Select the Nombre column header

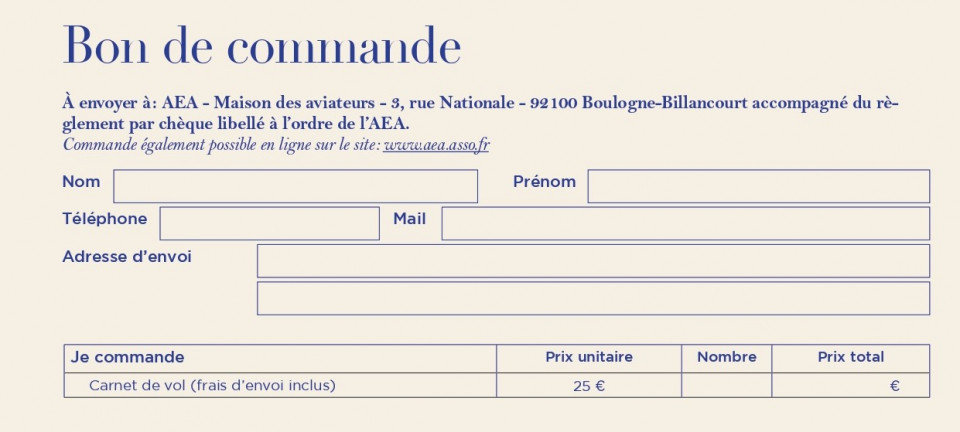click(726, 359)
